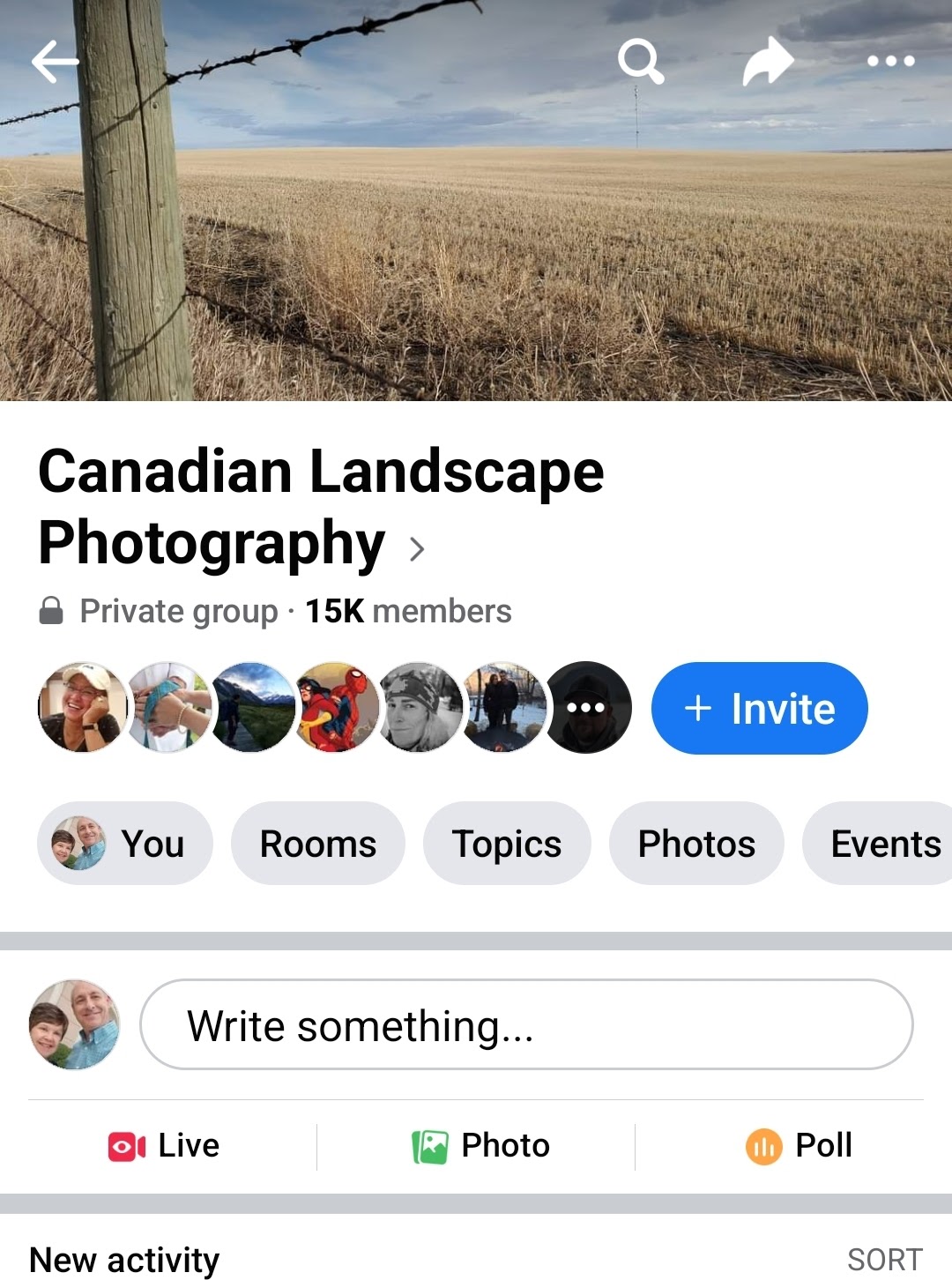Expand group info chevron beside title
The width and height of the screenshot is (952, 1280).
pos(417,549)
